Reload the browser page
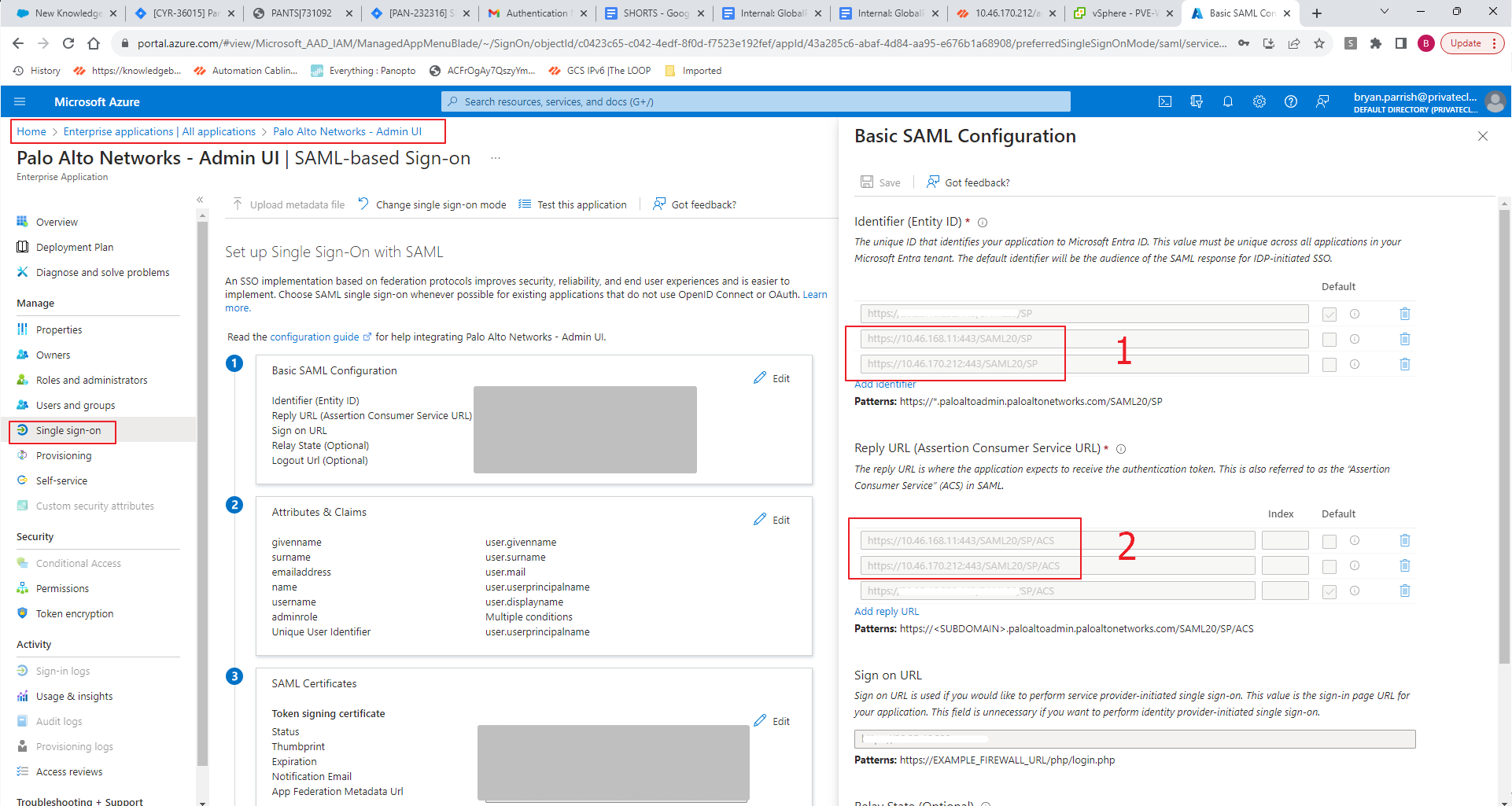Viewport: 1512px width, 806px height. point(68,43)
